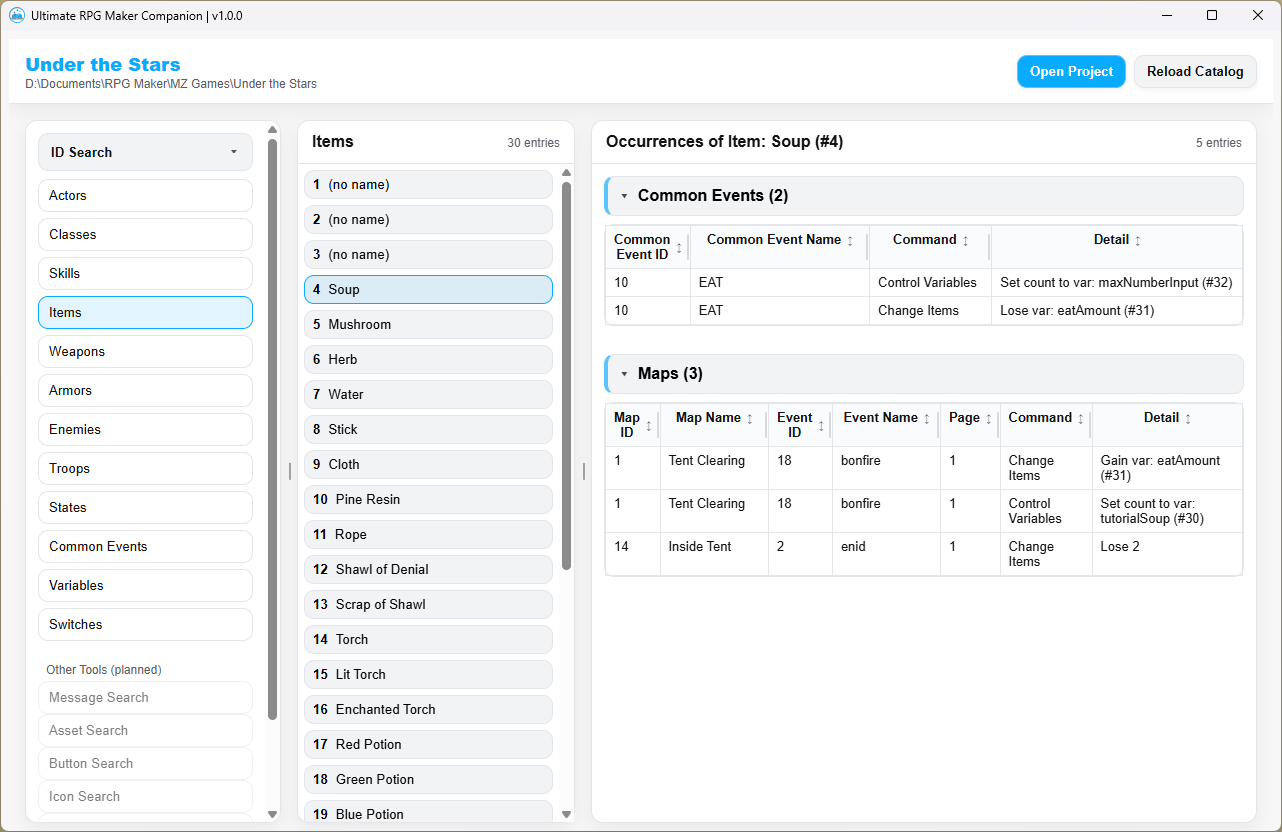Click sort icon next to Map Name
1282x832 pixels.
click(x=750, y=418)
